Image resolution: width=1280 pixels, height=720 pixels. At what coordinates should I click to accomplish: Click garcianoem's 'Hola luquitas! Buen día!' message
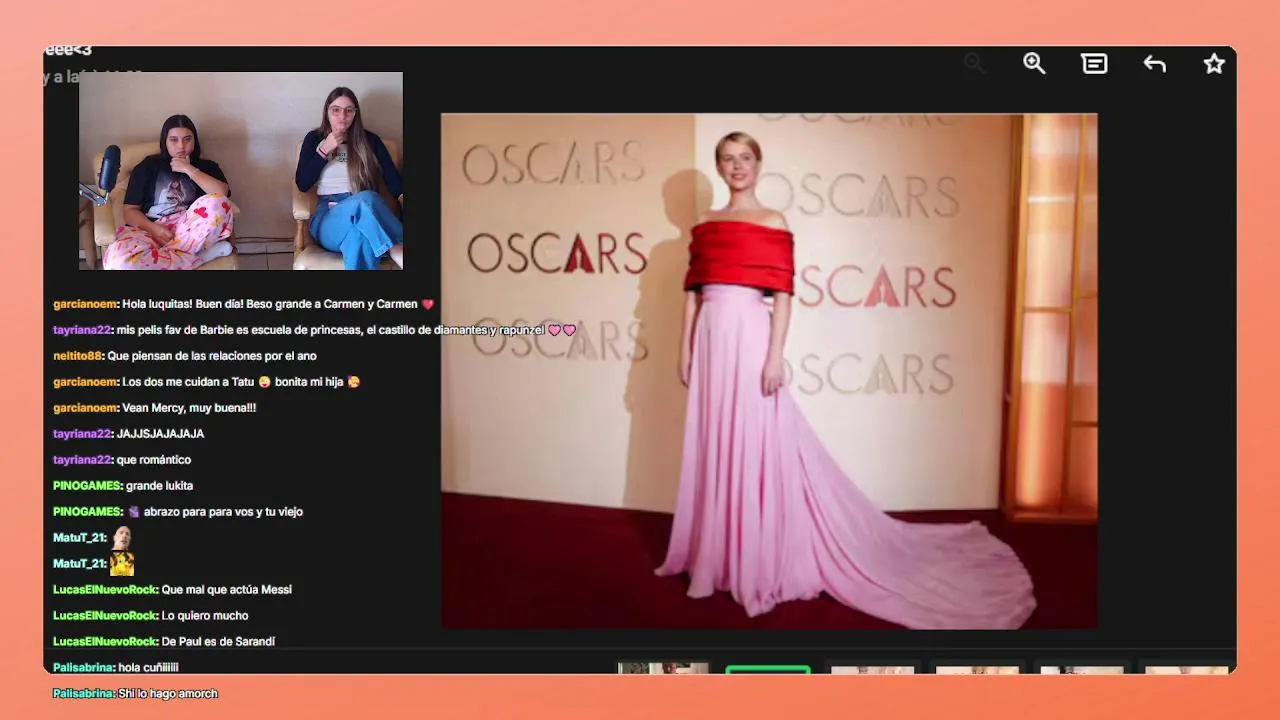(243, 304)
